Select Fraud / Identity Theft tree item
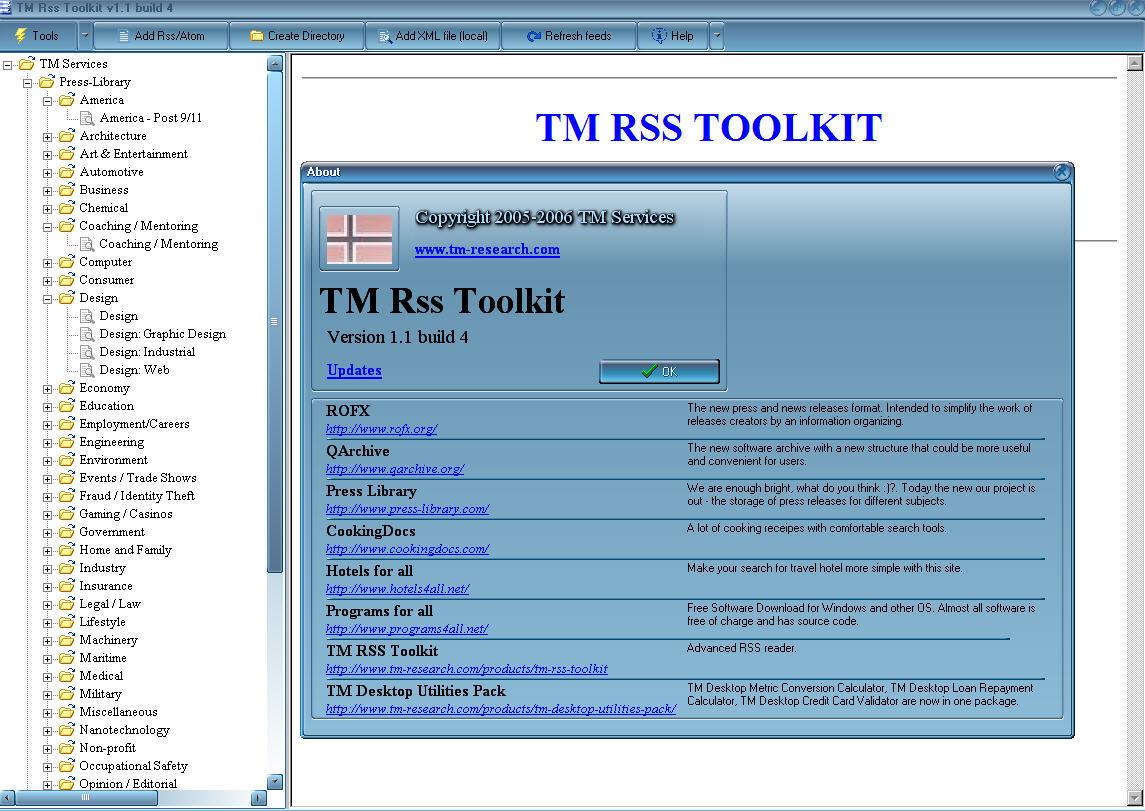Viewport: 1145px width, 811px height. coord(137,496)
